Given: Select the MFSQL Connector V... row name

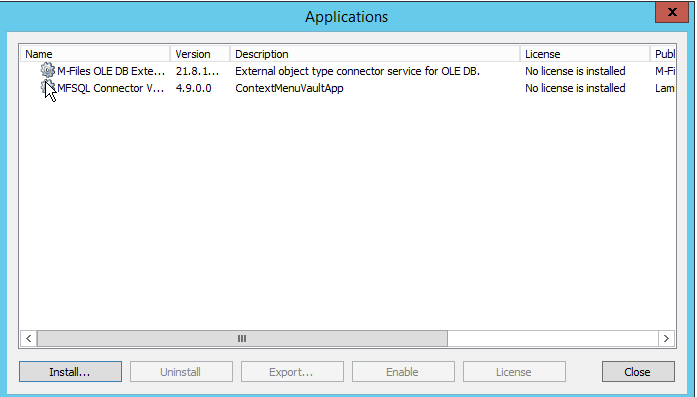Looking at the screenshot, I should click(x=111, y=88).
